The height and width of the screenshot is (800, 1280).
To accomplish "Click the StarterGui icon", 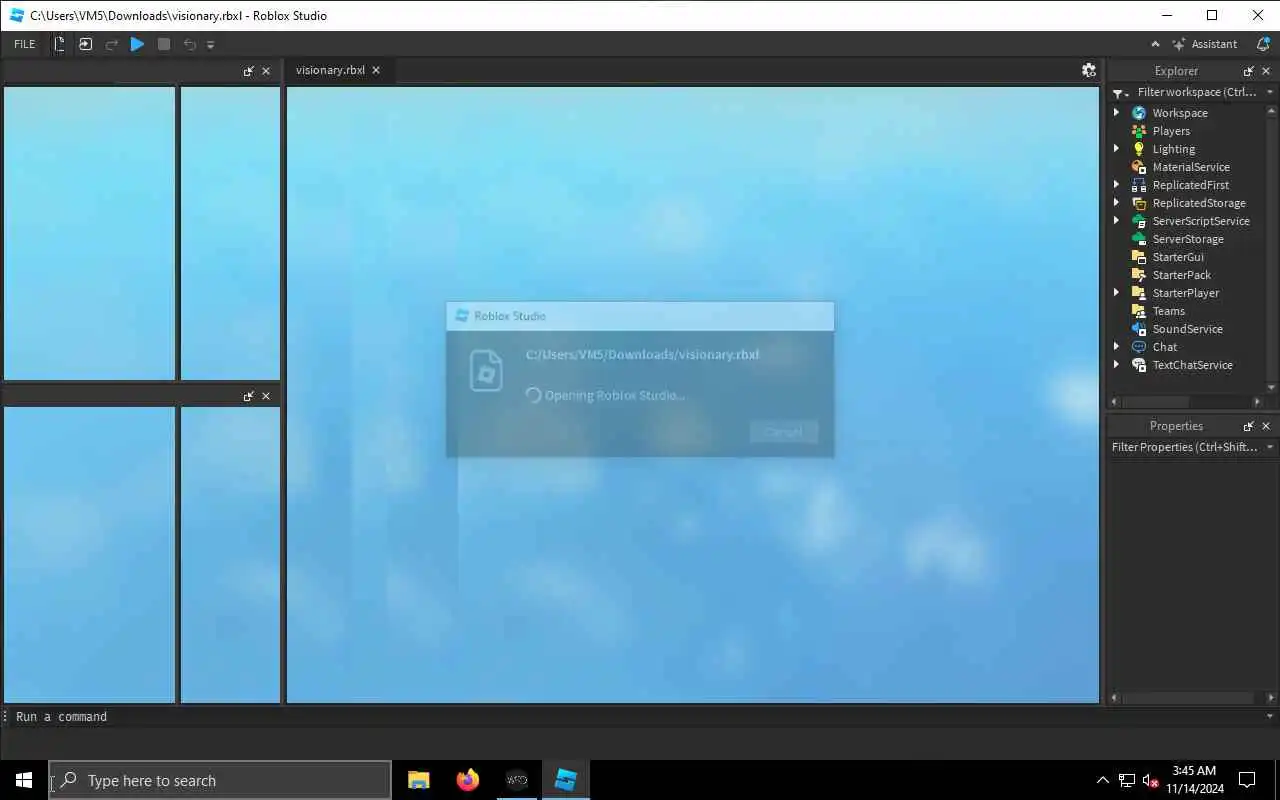I will coord(1139,257).
